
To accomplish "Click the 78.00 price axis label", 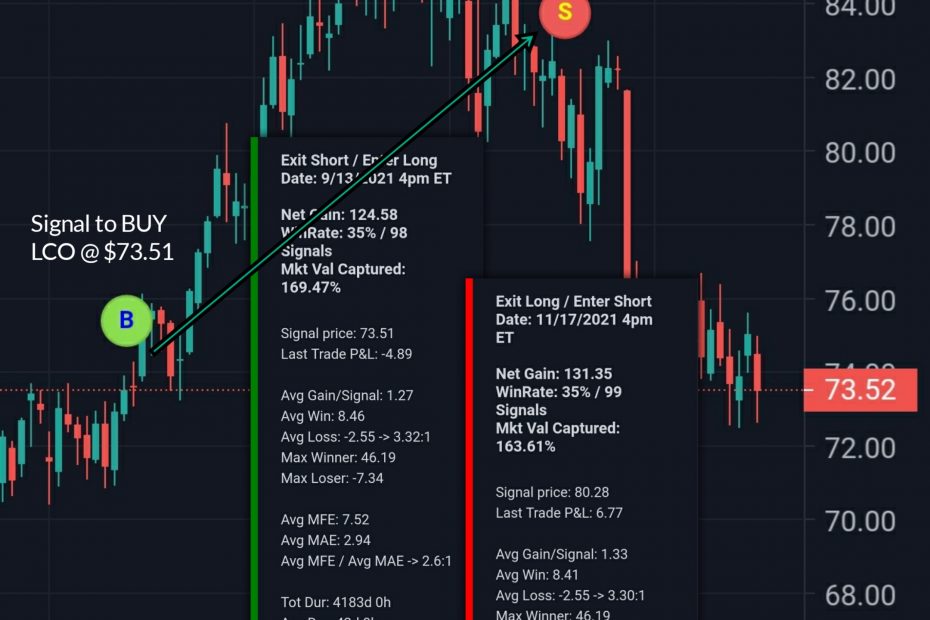I will click(859, 226).
